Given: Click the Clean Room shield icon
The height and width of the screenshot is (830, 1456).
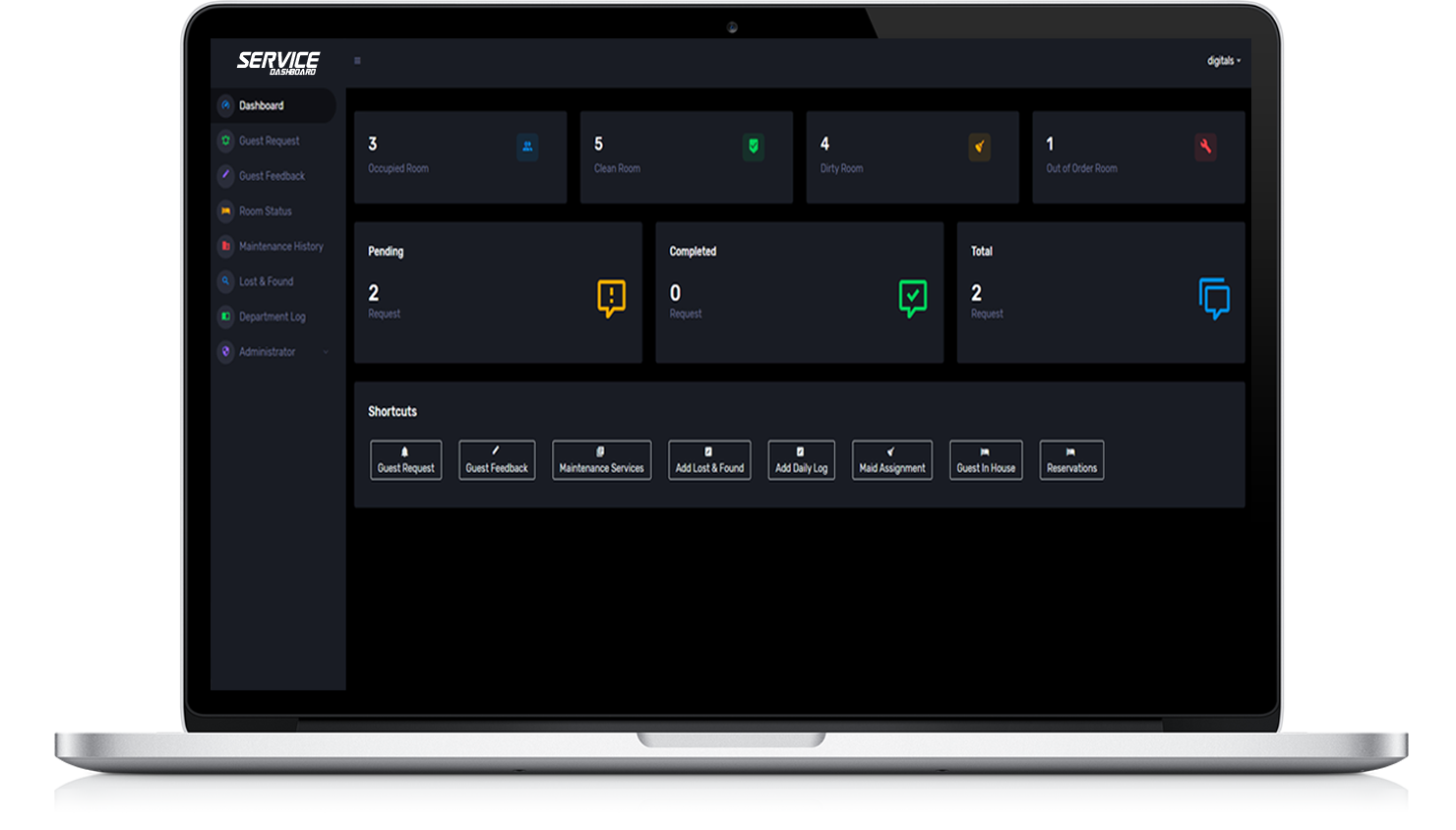Looking at the screenshot, I should click(x=754, y=148).
